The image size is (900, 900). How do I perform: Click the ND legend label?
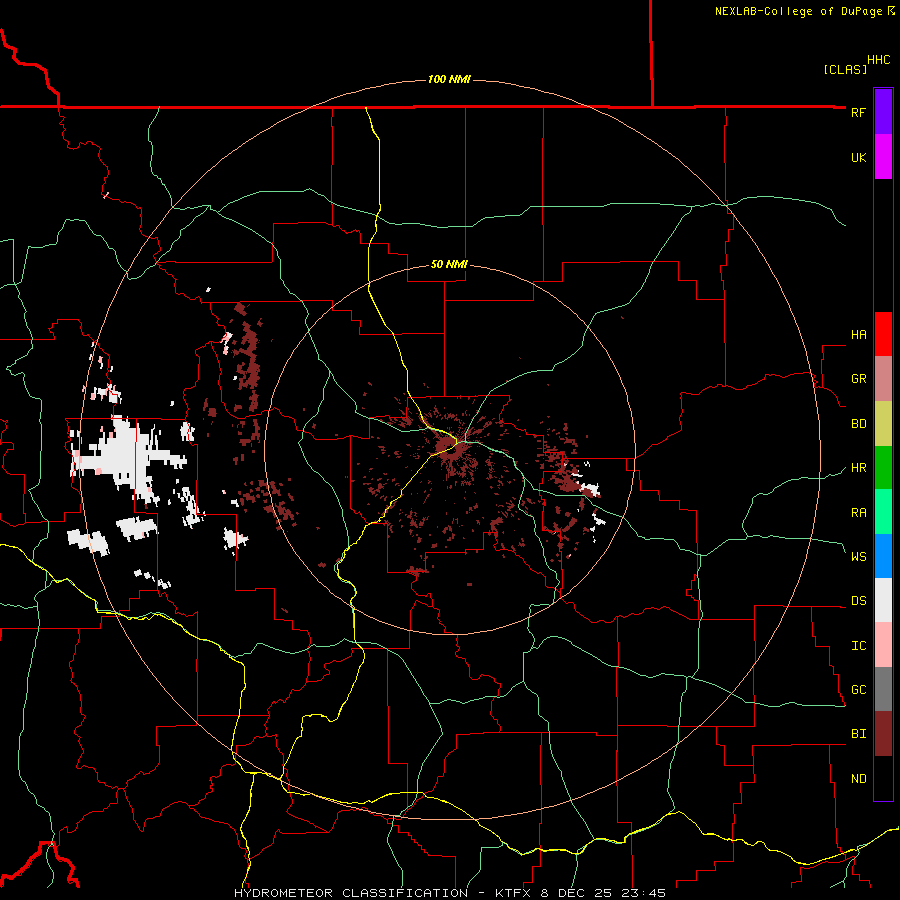pos(858,778)
